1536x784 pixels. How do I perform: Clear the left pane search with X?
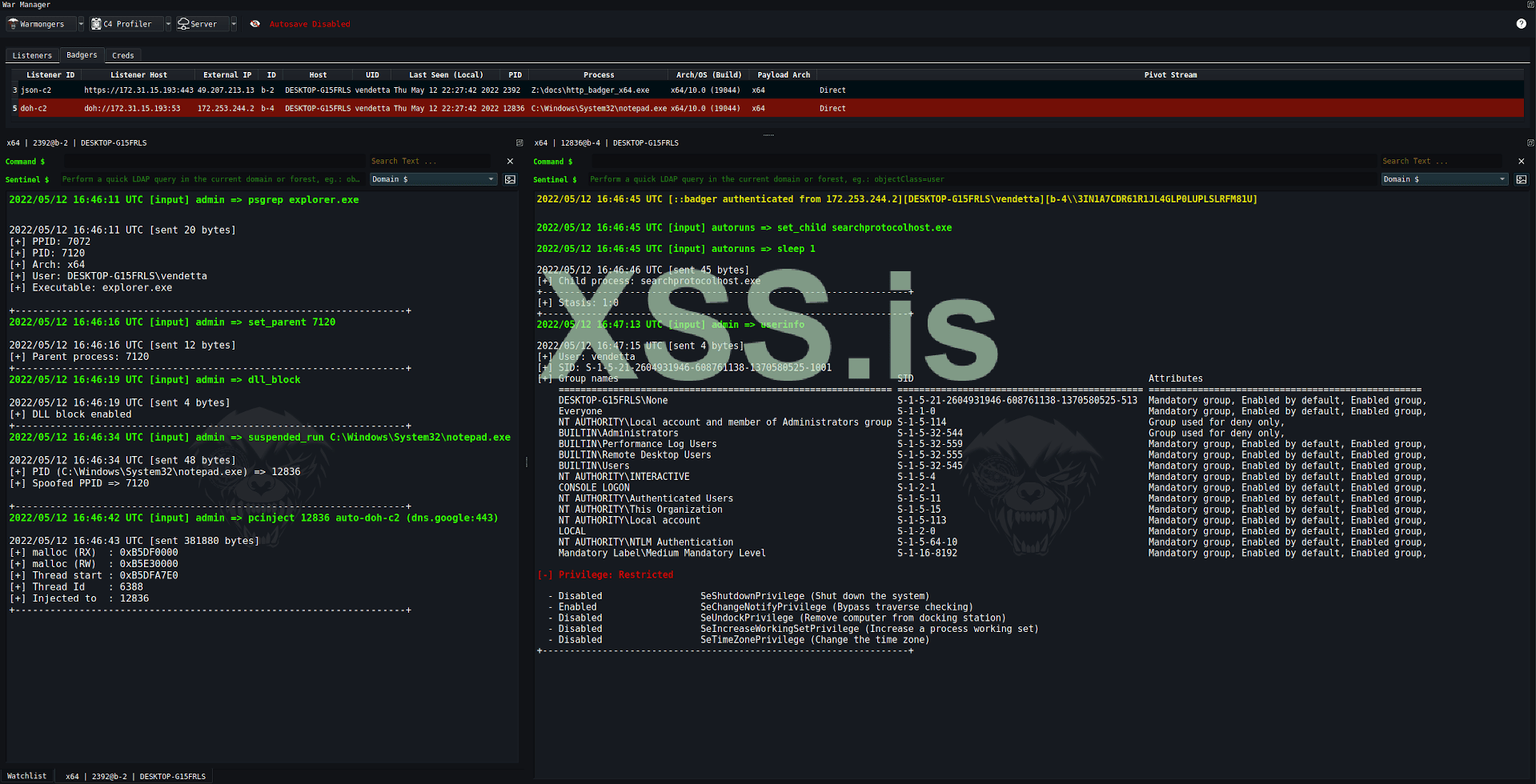coord(510,162)
